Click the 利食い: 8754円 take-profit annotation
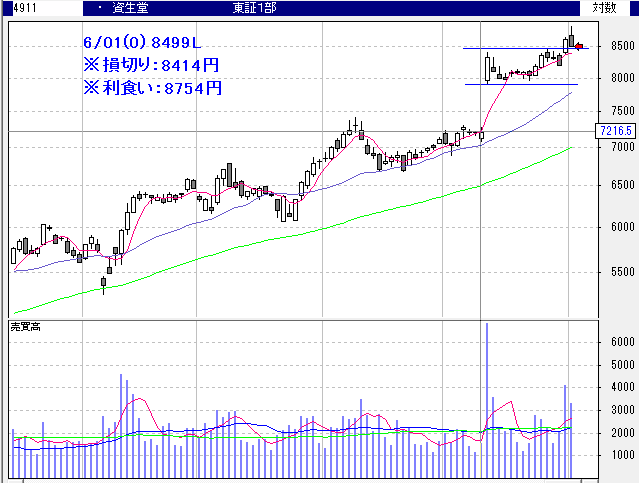This screenshot has height=483, width=639. (150, 87)
